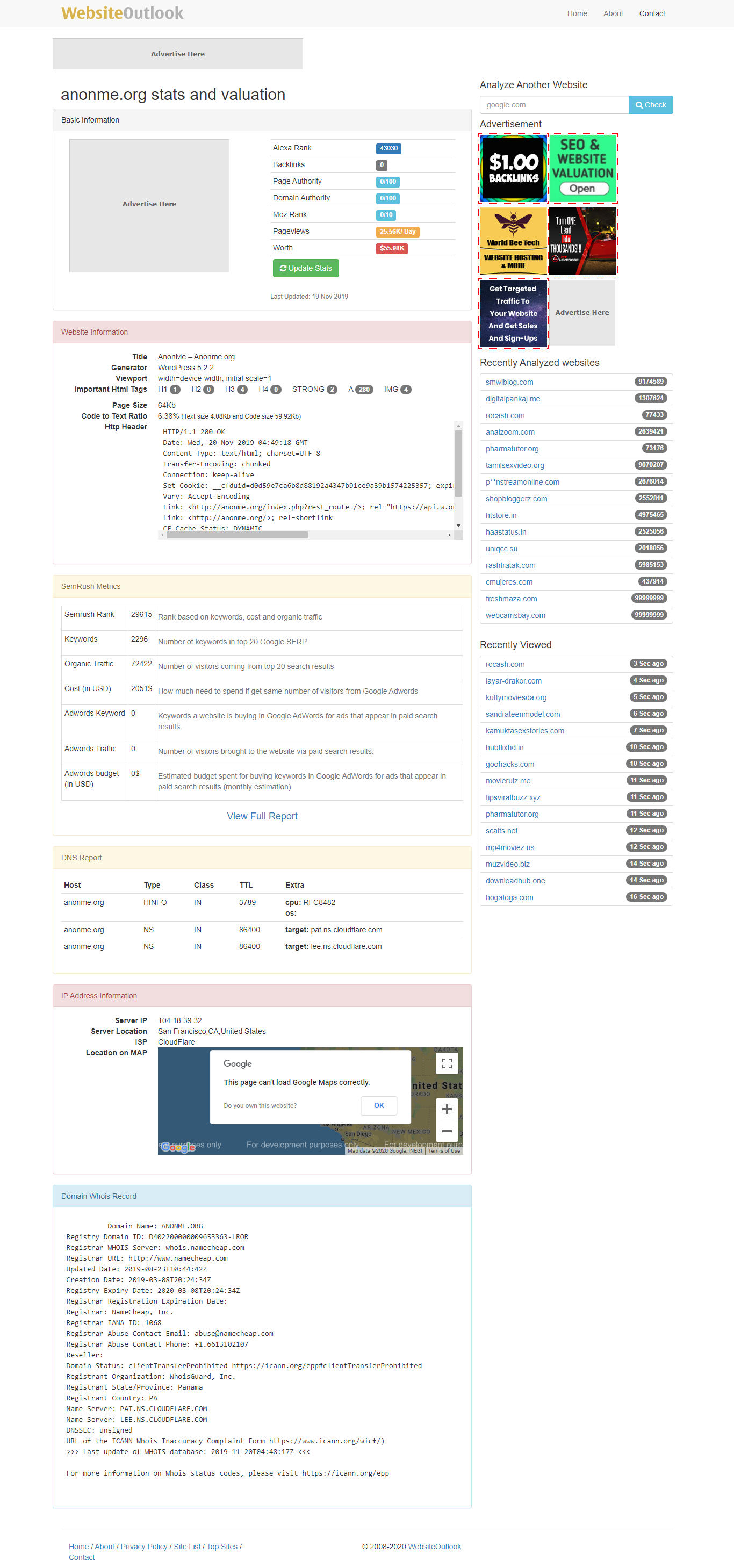
Task: Click the Check search button
Action: pyautogui.click(x=651, y=105)
